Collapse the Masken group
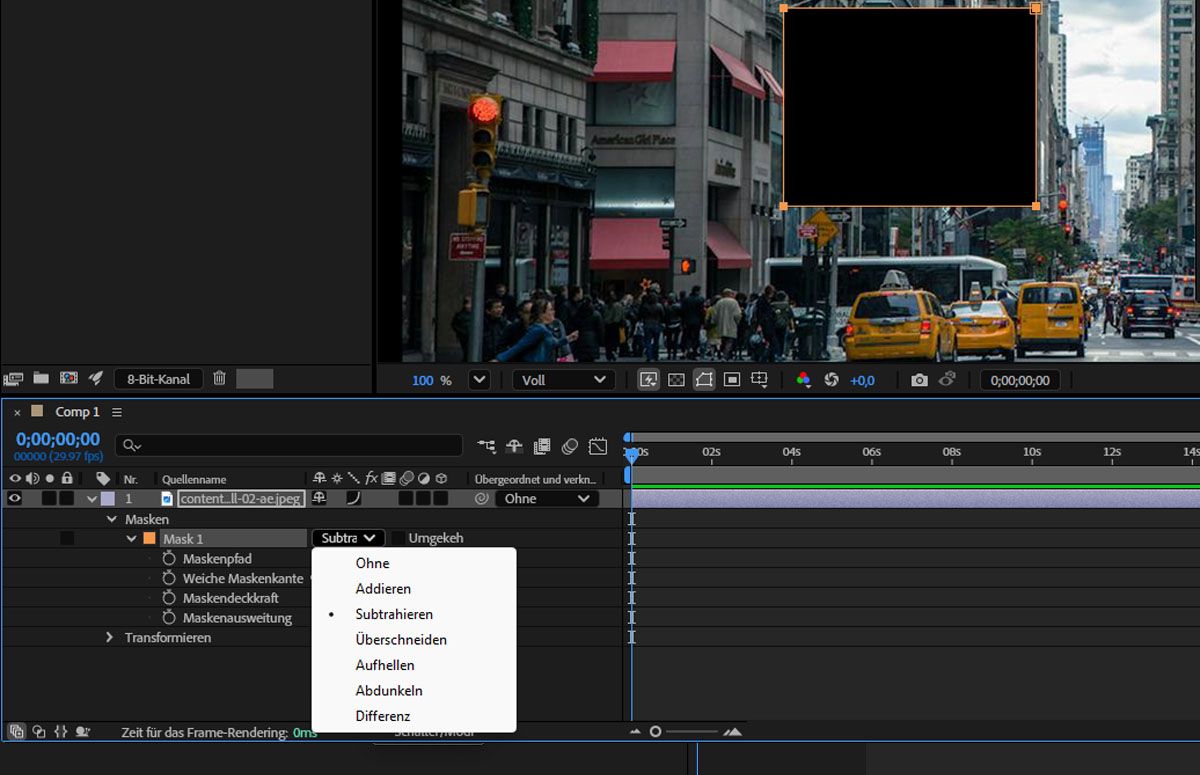The width and height of the screenshot is (1200, 775). coord(112,519)
